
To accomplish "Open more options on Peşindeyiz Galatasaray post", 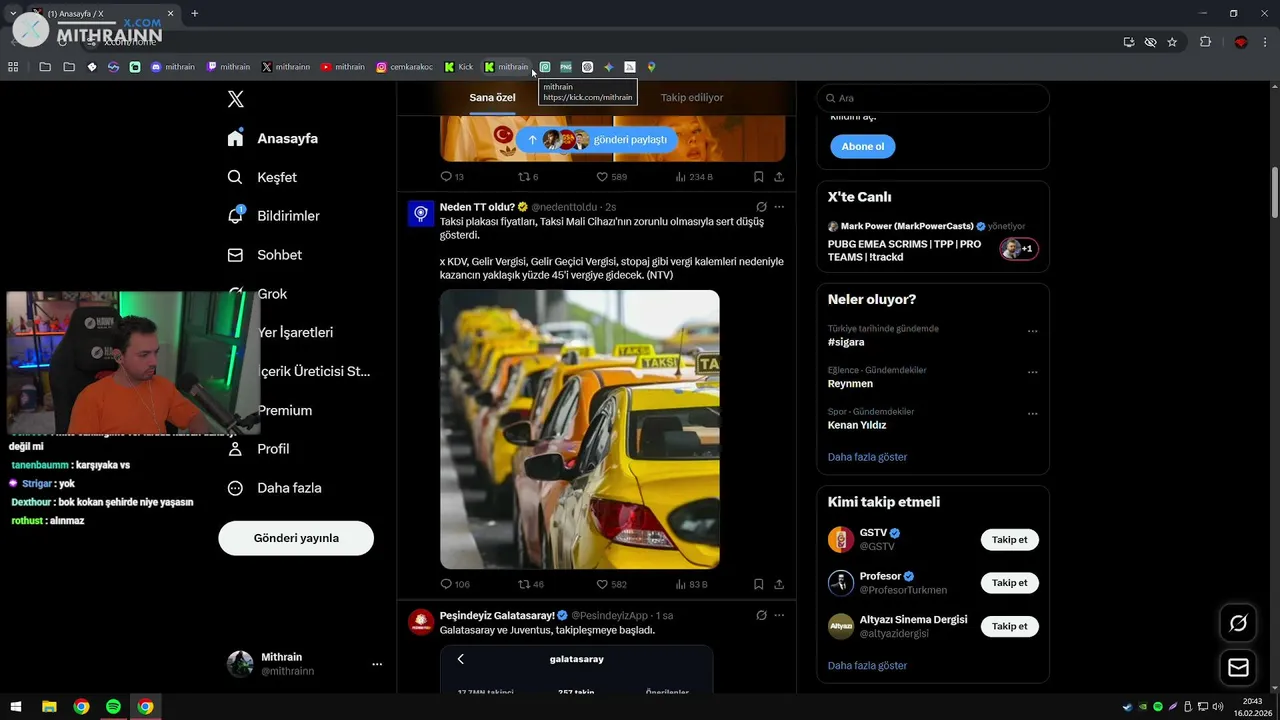I will tap(779, 615).
